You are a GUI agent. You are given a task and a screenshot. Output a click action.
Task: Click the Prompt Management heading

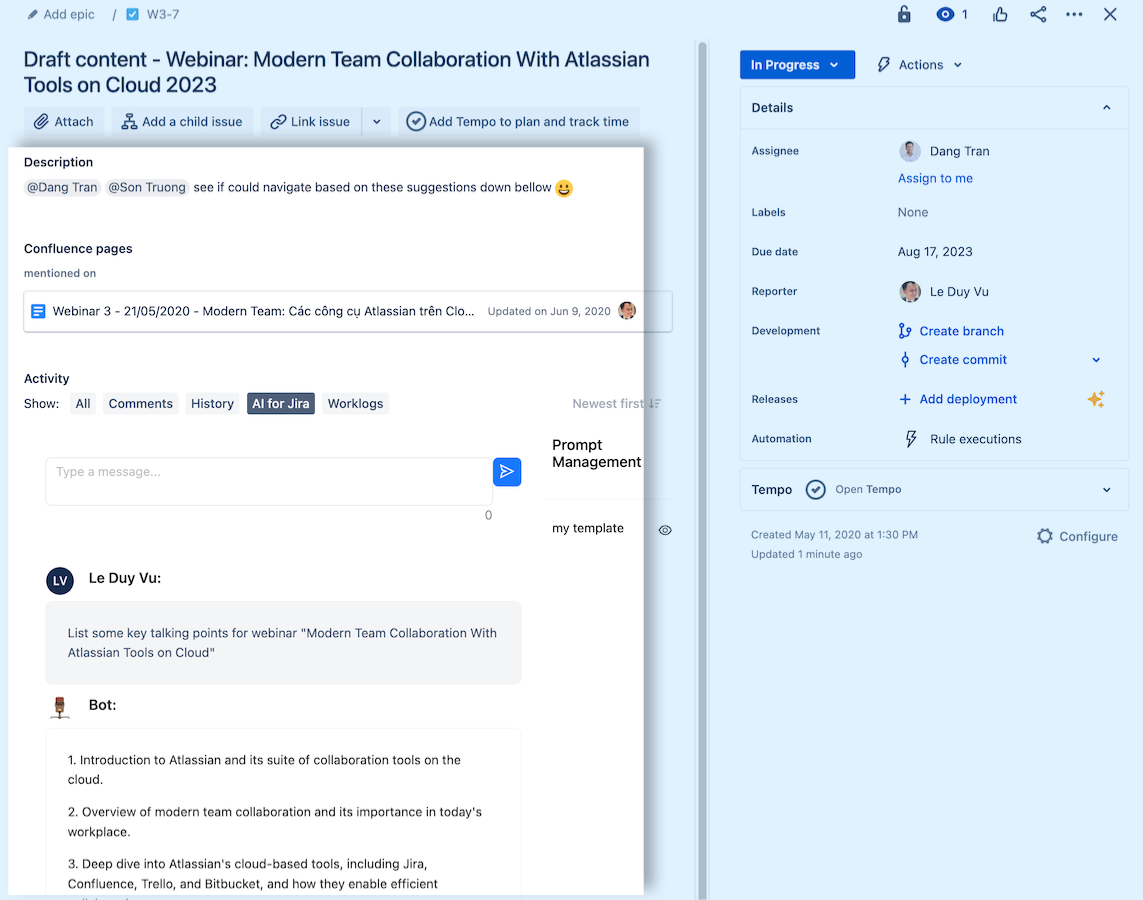point(596,453)
